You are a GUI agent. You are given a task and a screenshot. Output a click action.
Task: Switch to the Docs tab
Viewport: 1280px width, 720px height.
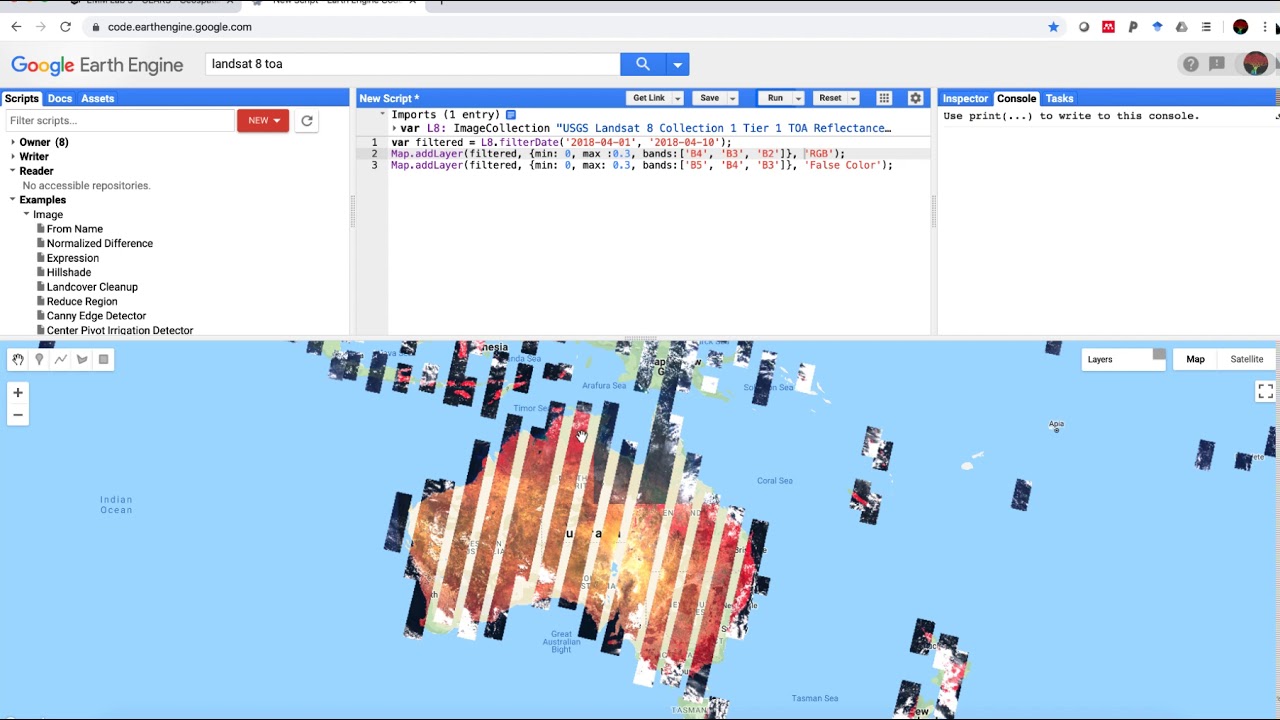pos(60,98)
